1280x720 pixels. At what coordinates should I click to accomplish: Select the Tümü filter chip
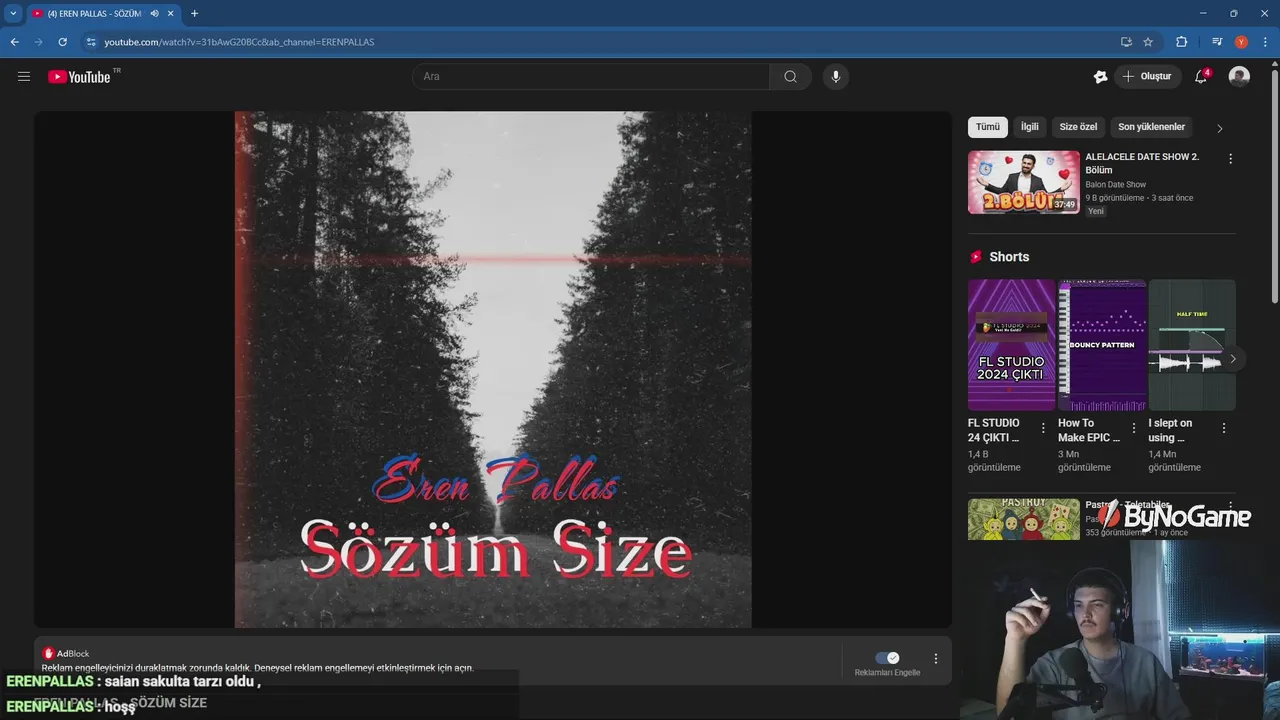pyautogui.click(x=988, y=127)
